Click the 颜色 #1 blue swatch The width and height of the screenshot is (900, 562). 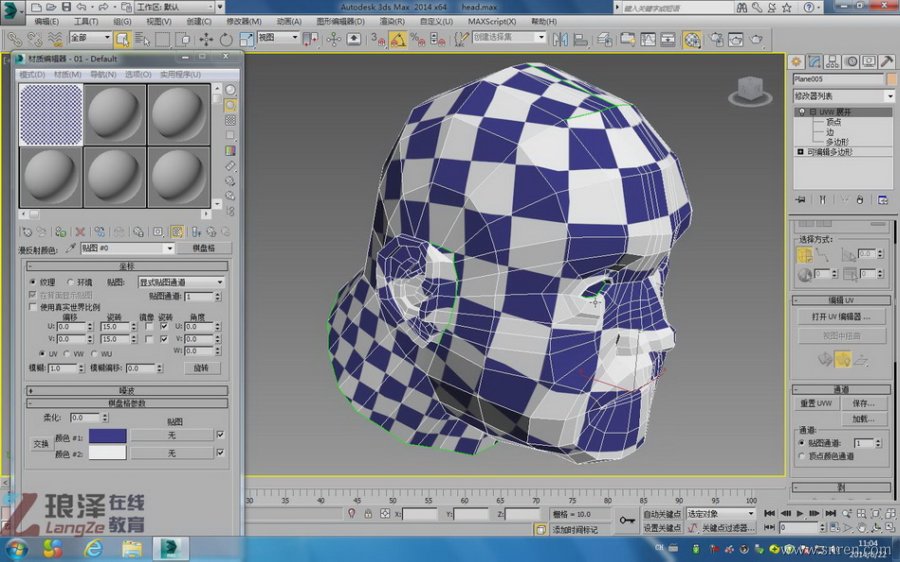pyautogui.click(x=107, y=436)
